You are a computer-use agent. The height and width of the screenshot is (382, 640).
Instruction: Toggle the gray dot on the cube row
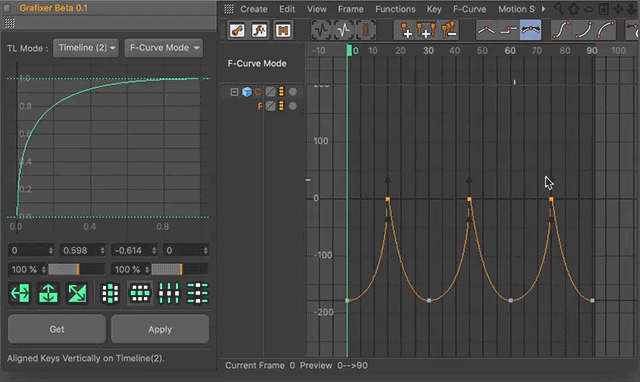293,92
